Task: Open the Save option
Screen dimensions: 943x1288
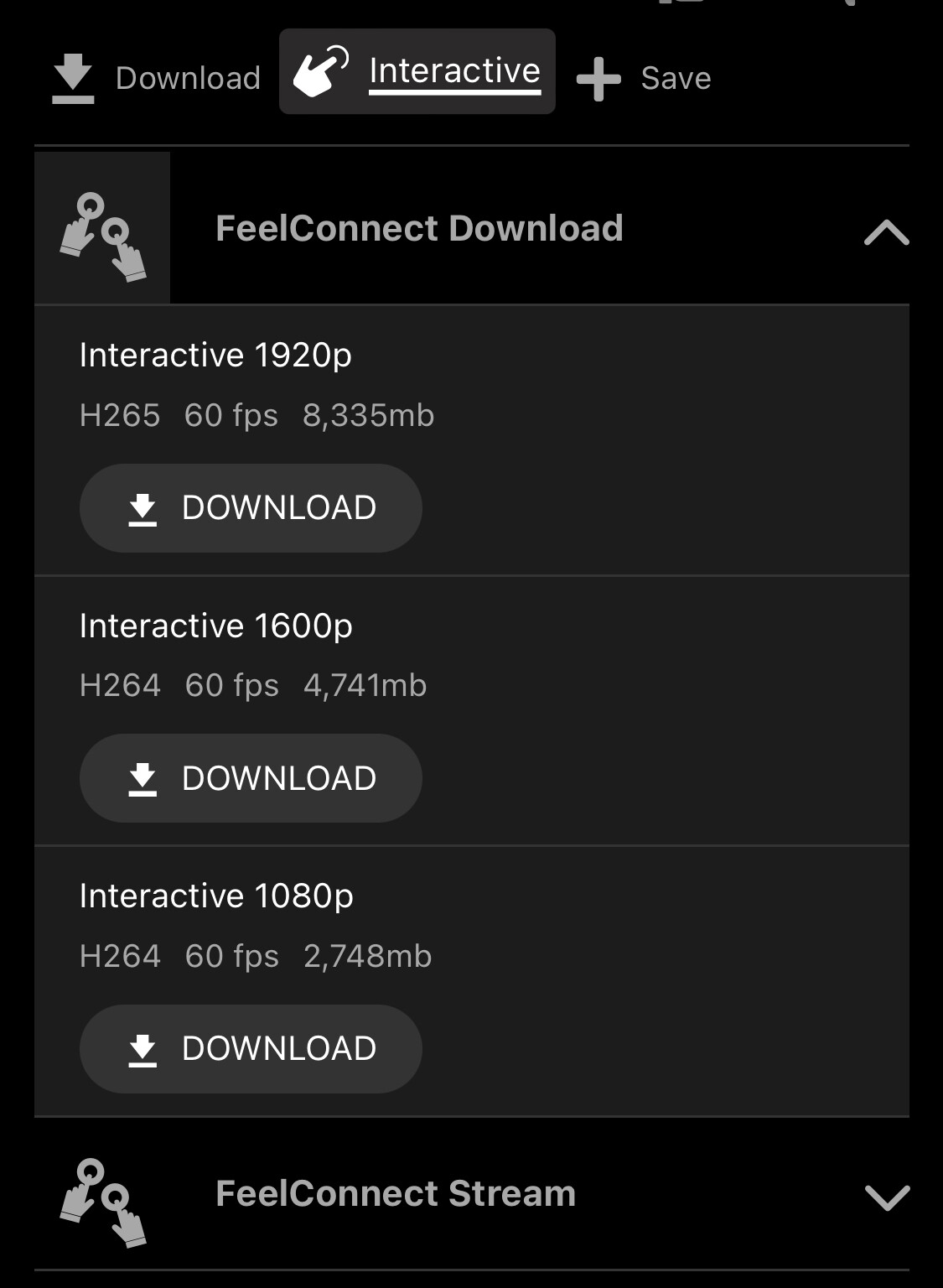Action: pos(676,78)
